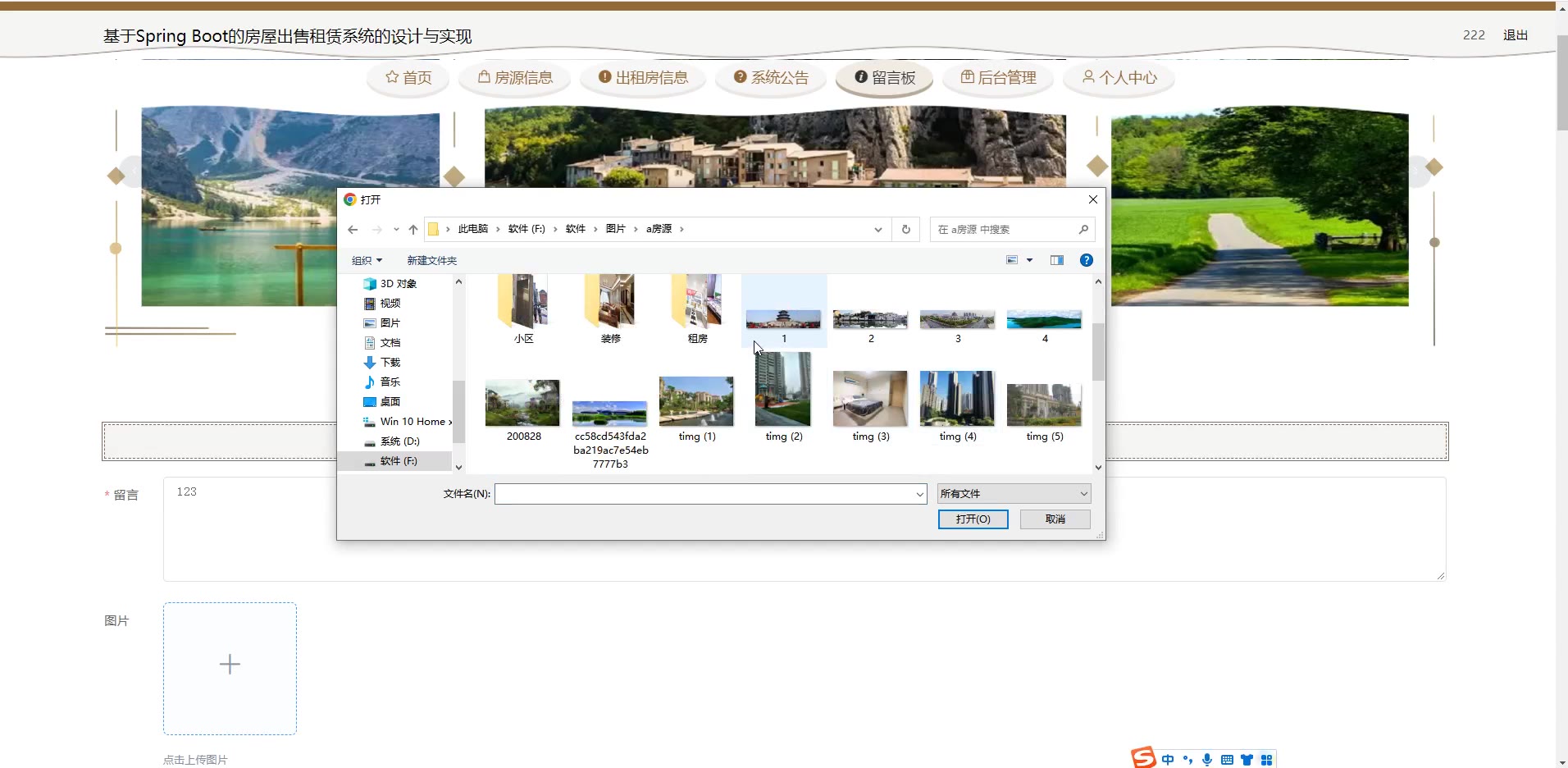Image resolution: width=1568 pixels, height=768 pixels.
Task: Open the 装修 folder
Action: point(611,309)
